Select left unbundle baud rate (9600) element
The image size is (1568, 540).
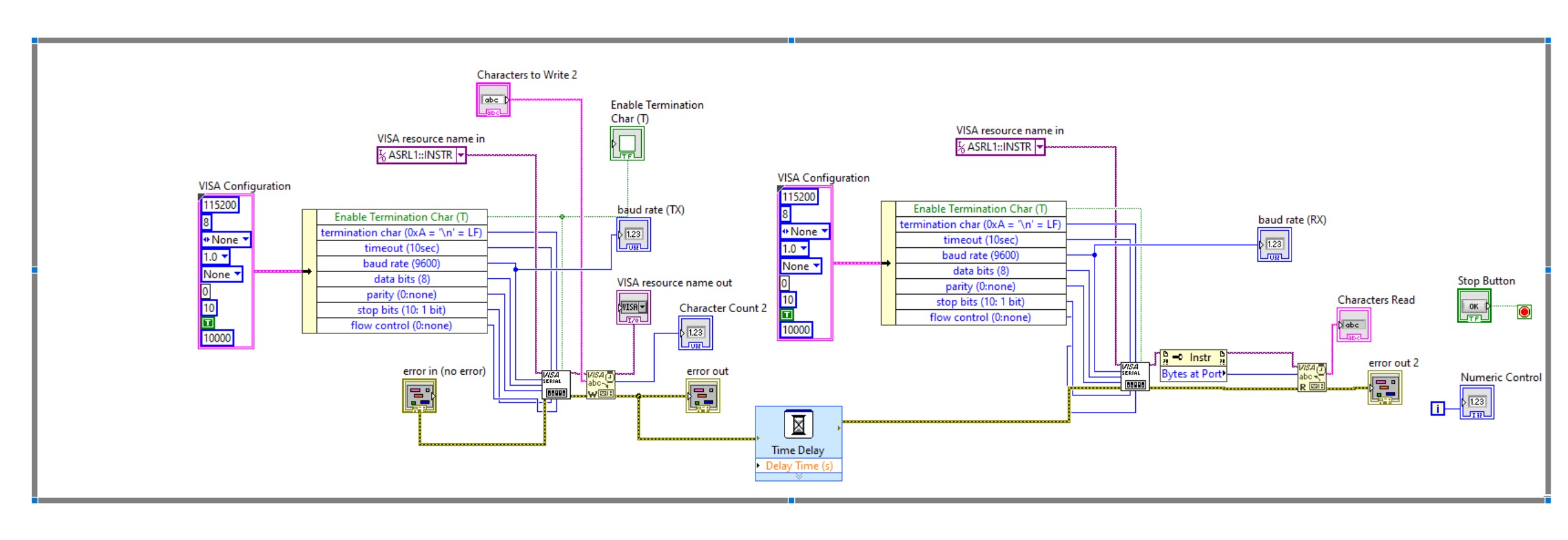pyautogui.click(x=402, y=264)
